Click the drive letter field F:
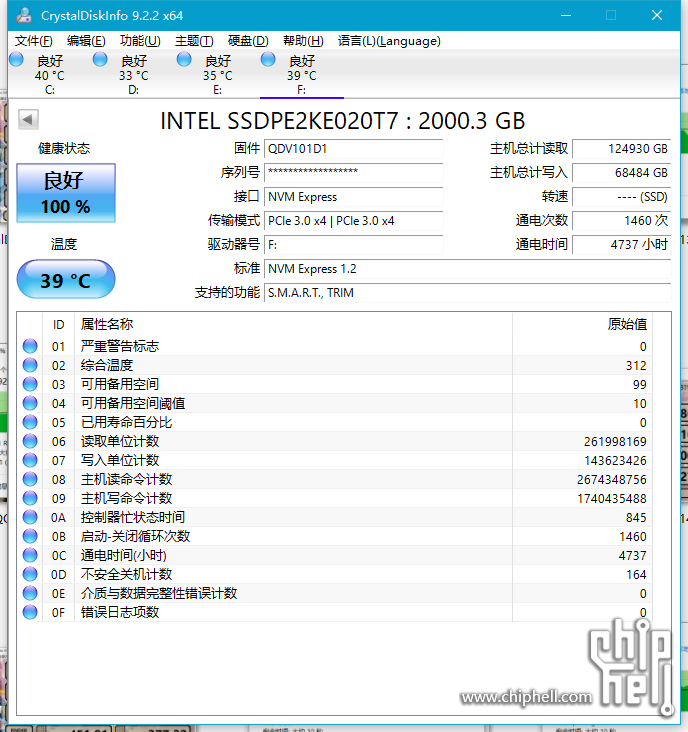 point(353,245)
